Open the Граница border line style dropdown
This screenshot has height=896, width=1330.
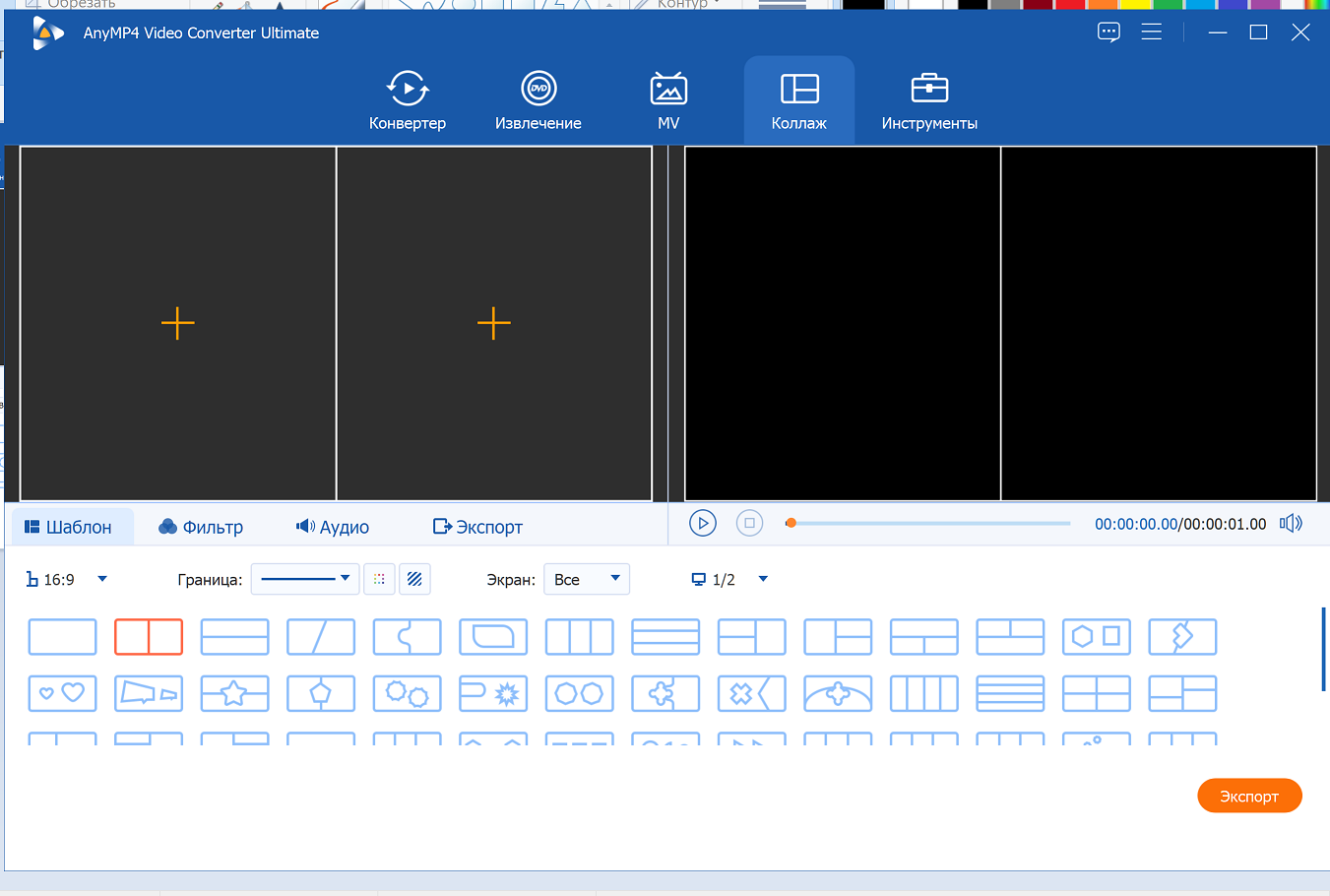tap(304, 580)
